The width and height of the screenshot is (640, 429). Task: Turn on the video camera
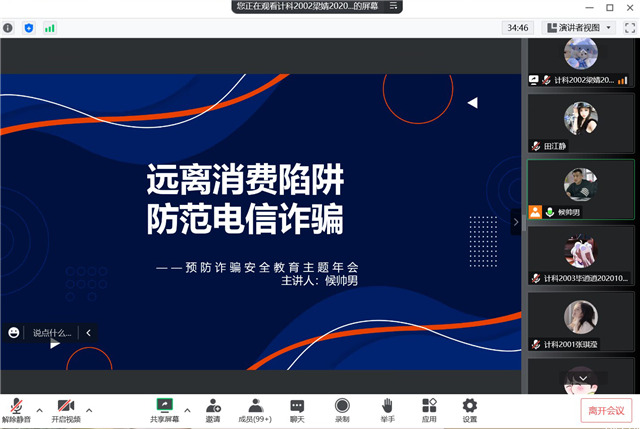tap(66, 410)
